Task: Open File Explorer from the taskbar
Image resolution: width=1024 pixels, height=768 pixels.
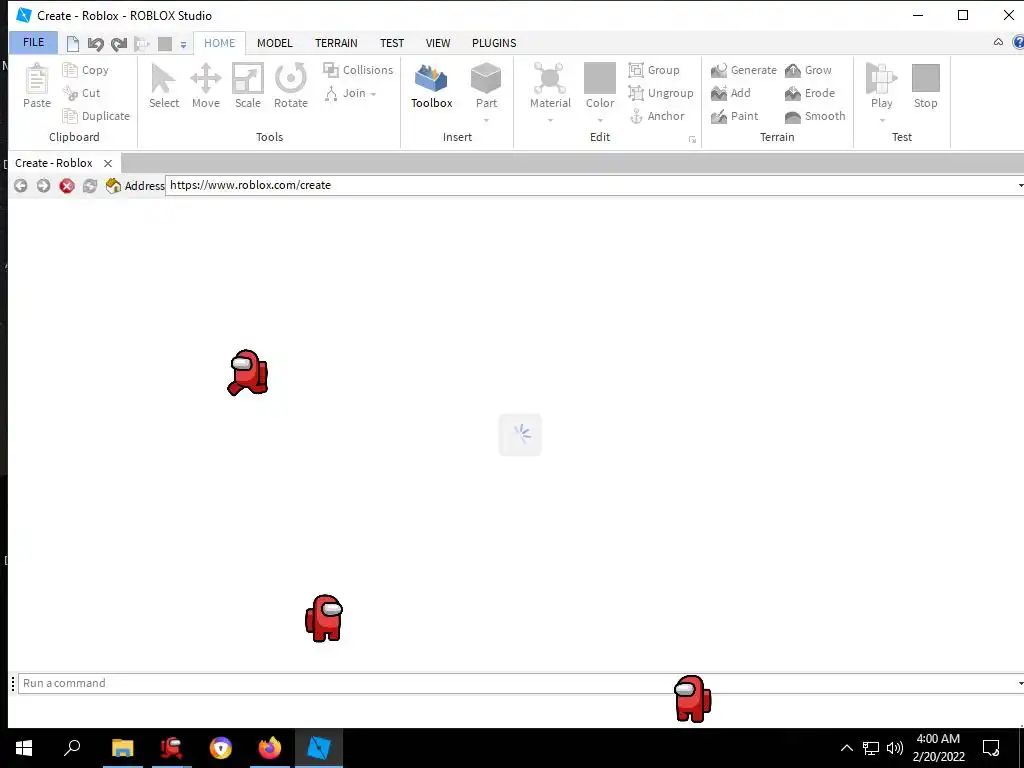Action: [122, 748]
